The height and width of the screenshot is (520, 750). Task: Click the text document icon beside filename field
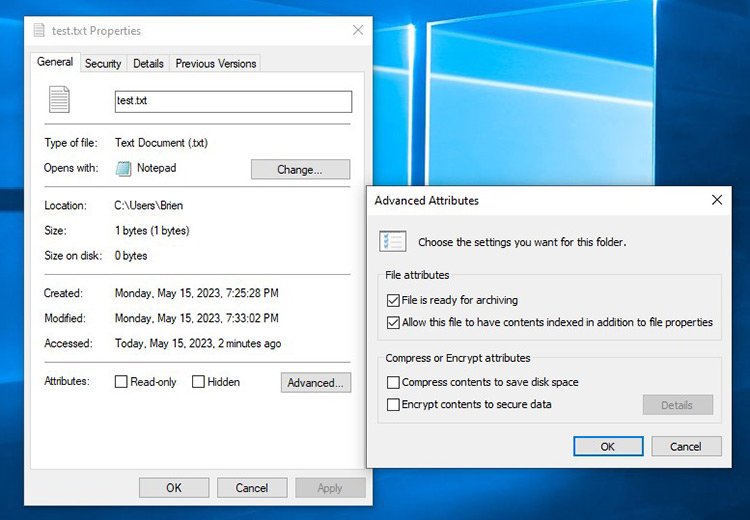[x=60, y=100]
